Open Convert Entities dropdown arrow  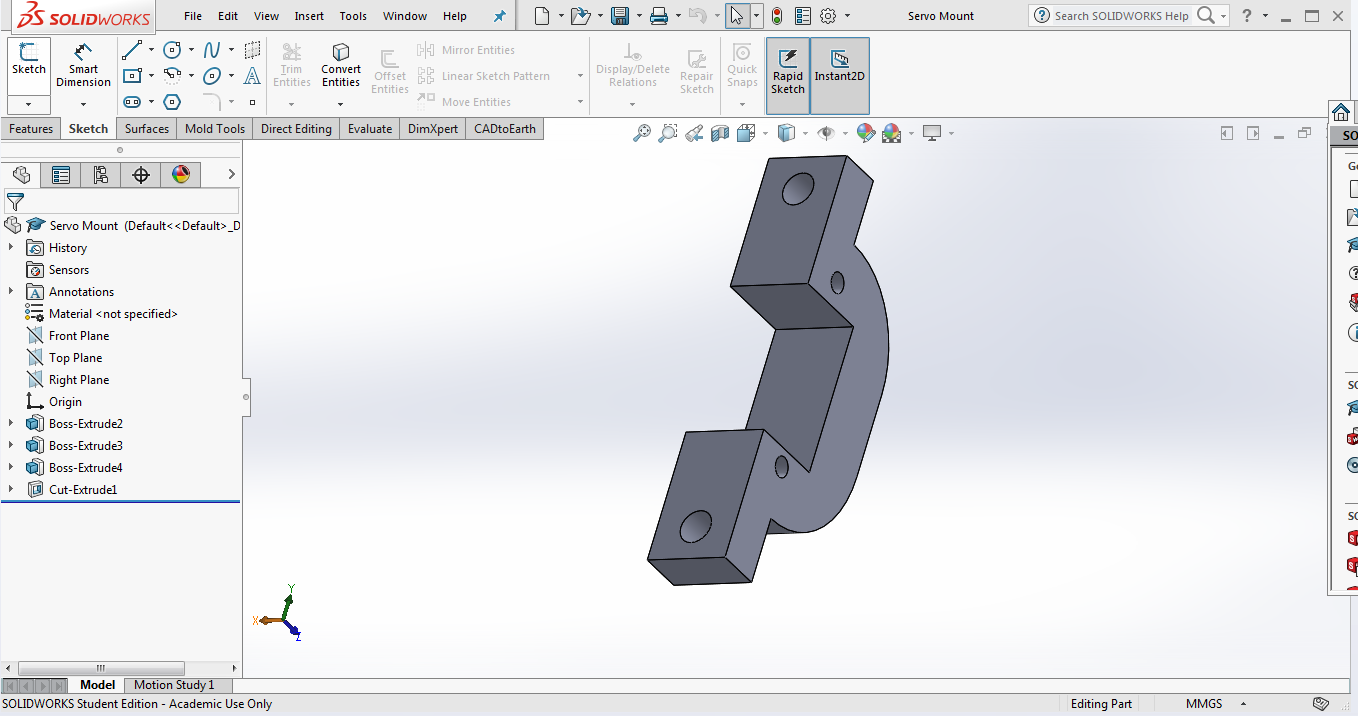[x=341, y=104]
